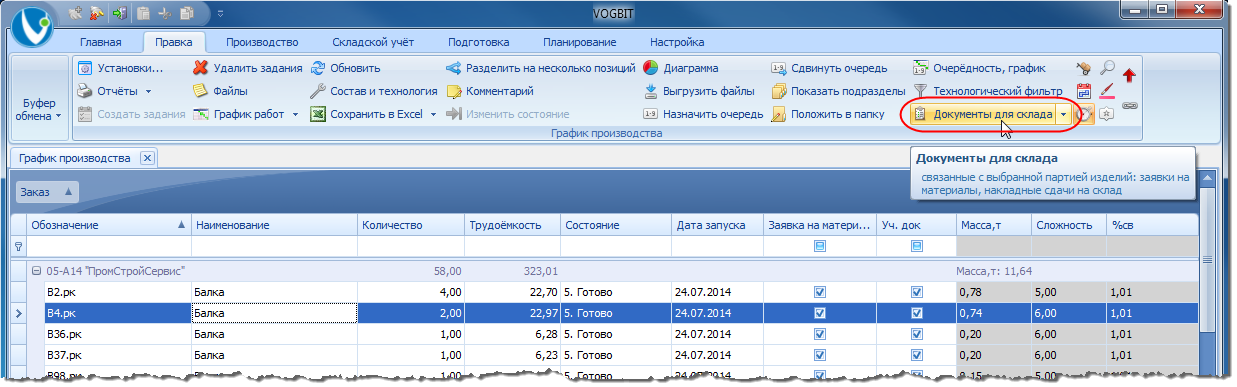Click the red pencil underline icon
Screen dimensions: 1237x387
(1107, 92)
